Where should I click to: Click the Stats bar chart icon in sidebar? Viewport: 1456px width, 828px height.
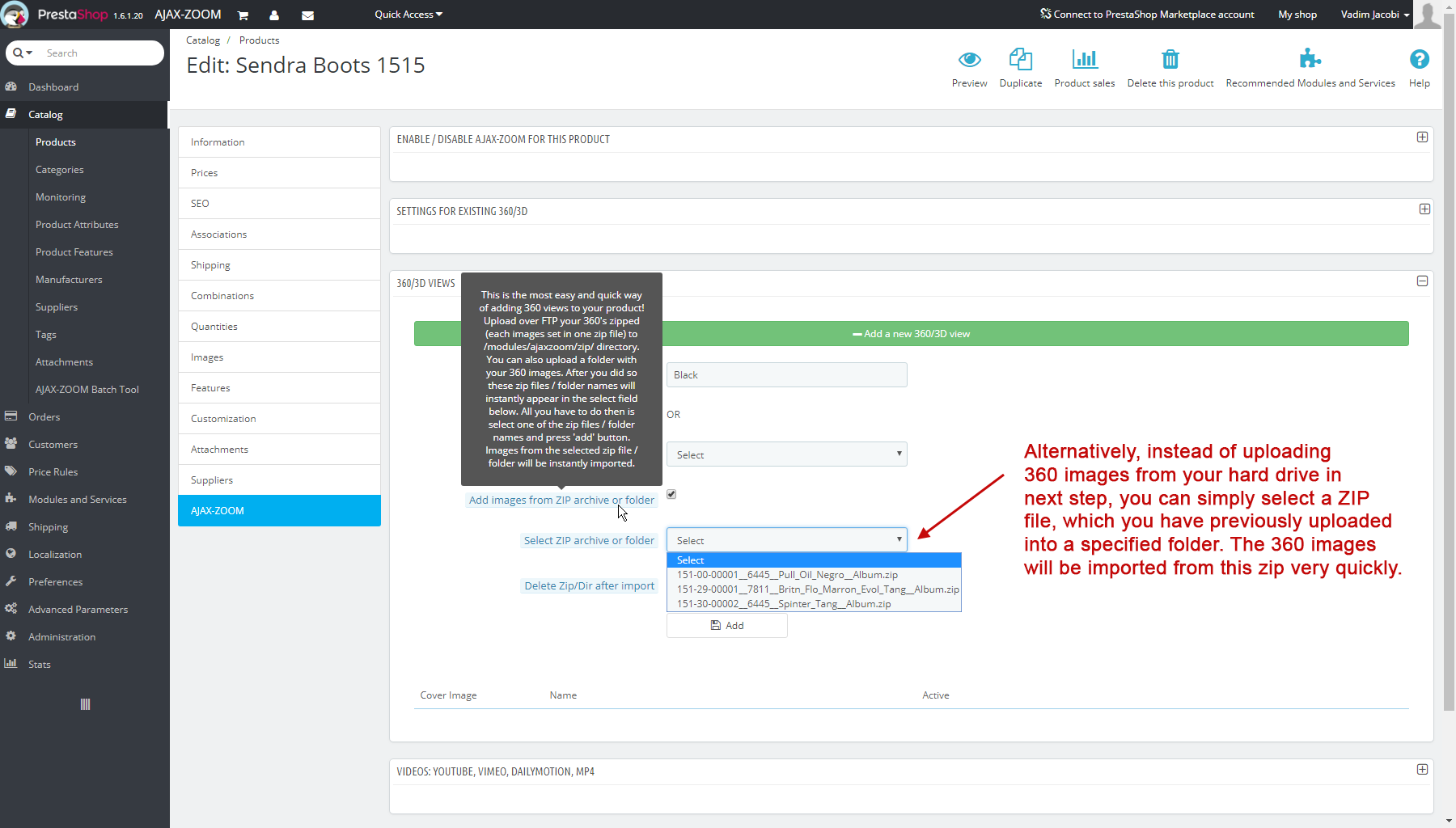[11, 664]
